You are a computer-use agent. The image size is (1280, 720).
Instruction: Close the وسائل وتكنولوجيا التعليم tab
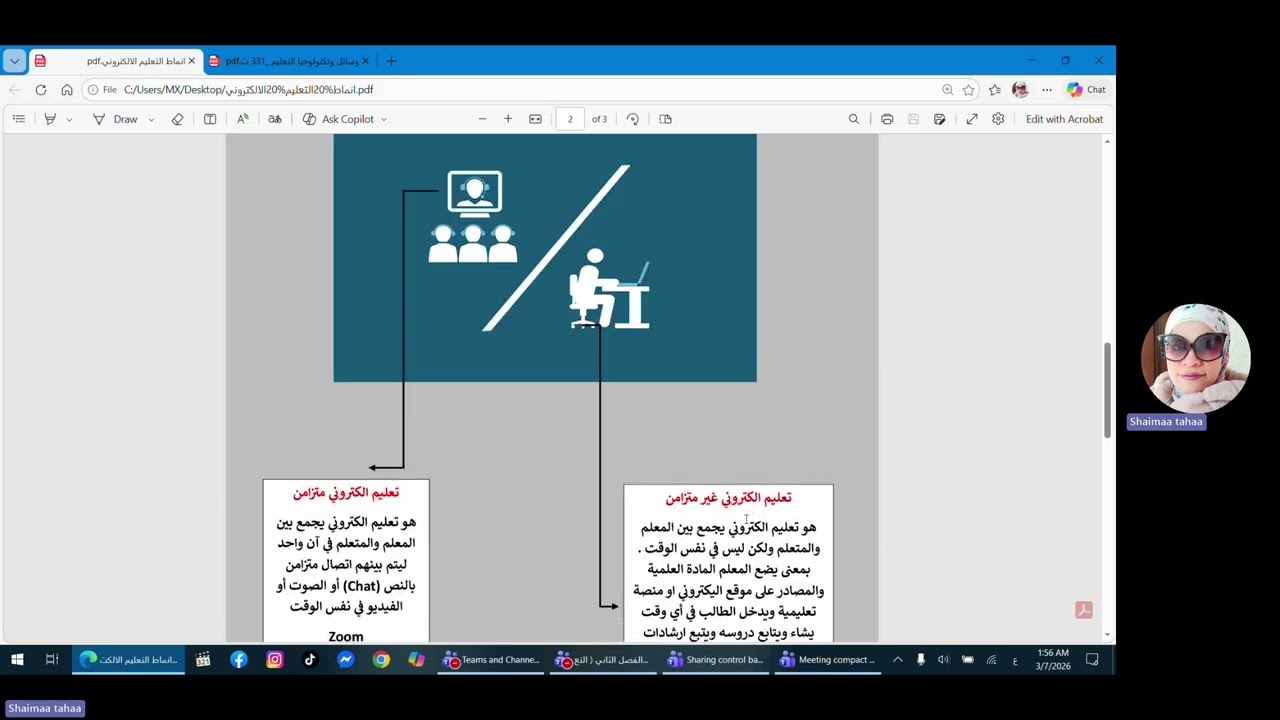tap(365, 61)
